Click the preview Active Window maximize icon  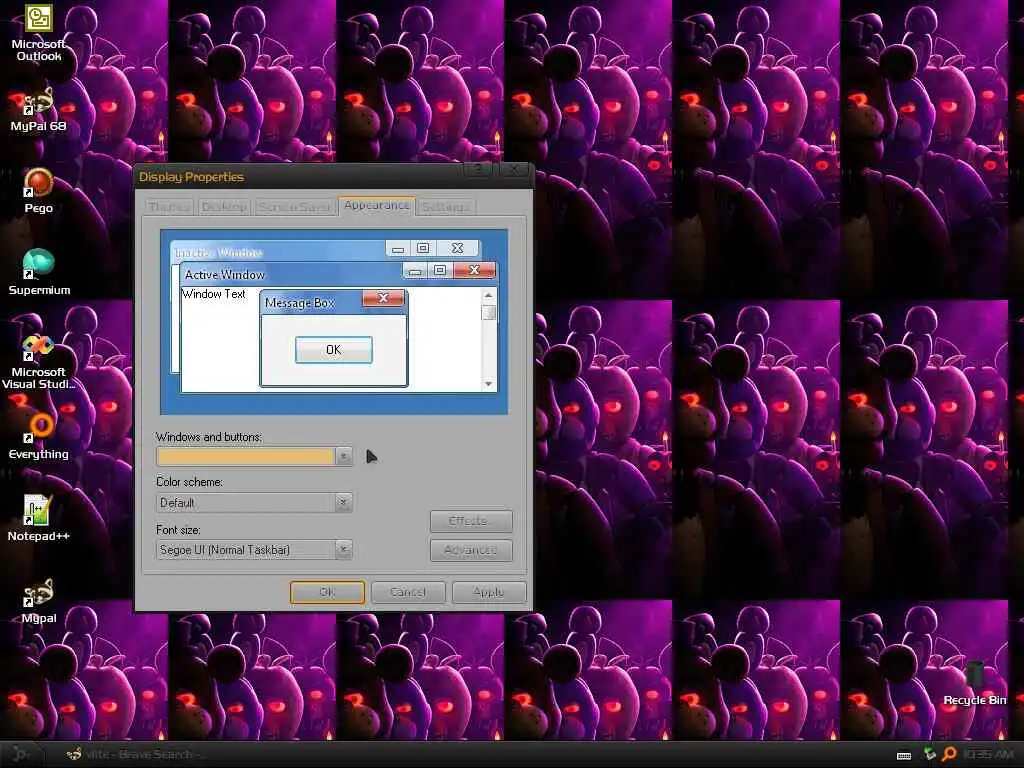pyautogui.click(x=440, y=270)
